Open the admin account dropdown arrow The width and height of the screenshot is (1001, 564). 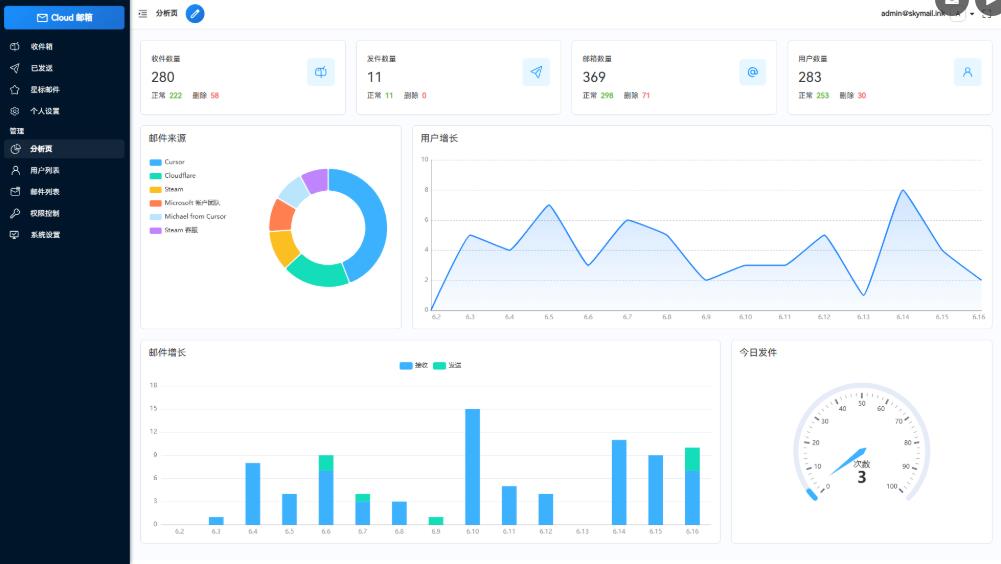click(x=972, y=14)
